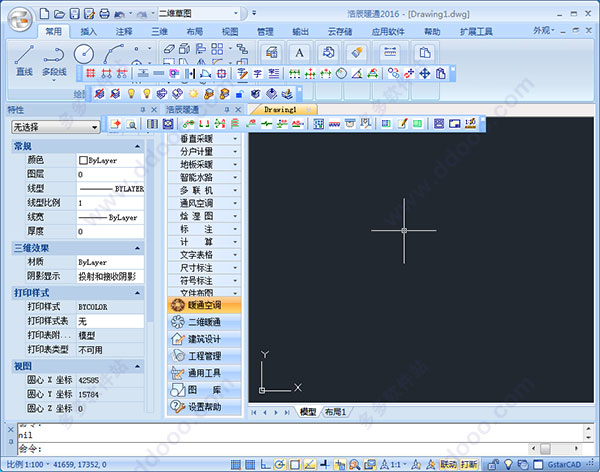
Task: Click the blue padlock unlock icon
Action: [240, 93]
